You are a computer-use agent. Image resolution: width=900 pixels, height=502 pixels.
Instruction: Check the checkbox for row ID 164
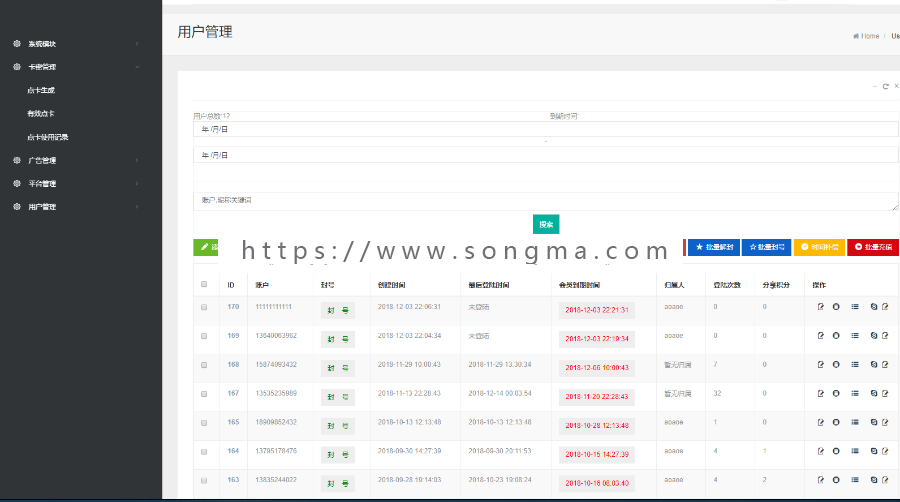204,452
